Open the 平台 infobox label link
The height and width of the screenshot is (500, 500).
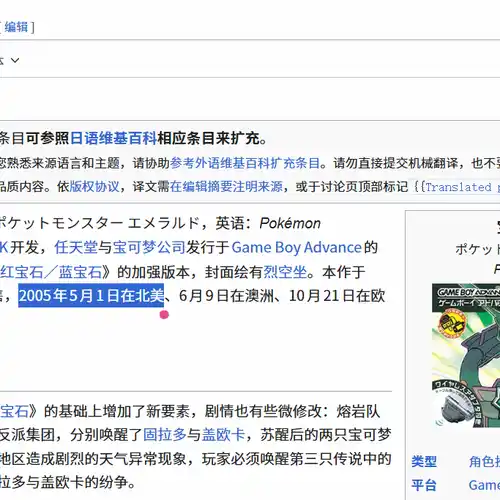424,485
